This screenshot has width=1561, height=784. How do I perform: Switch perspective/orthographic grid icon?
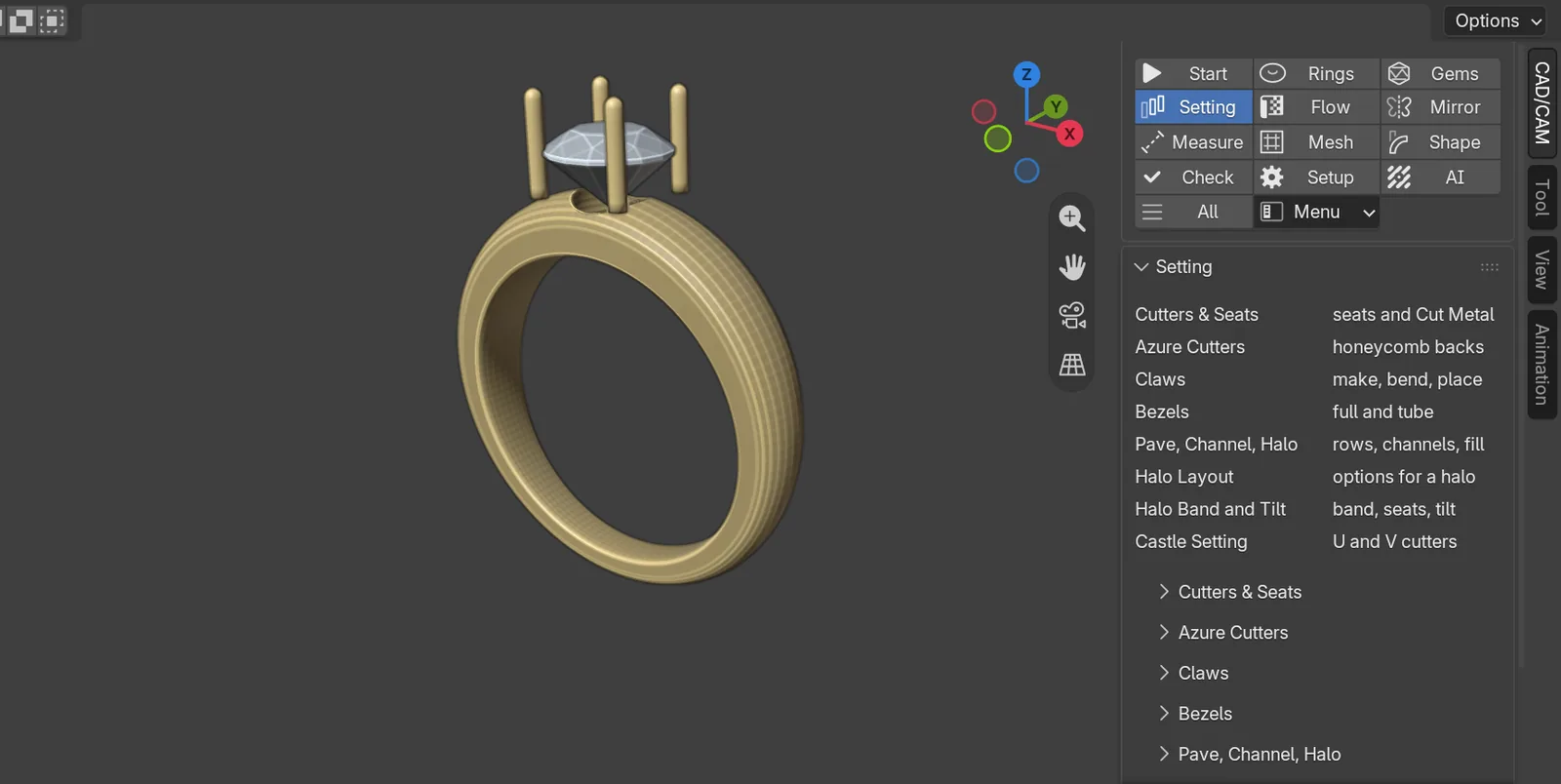1072,365
